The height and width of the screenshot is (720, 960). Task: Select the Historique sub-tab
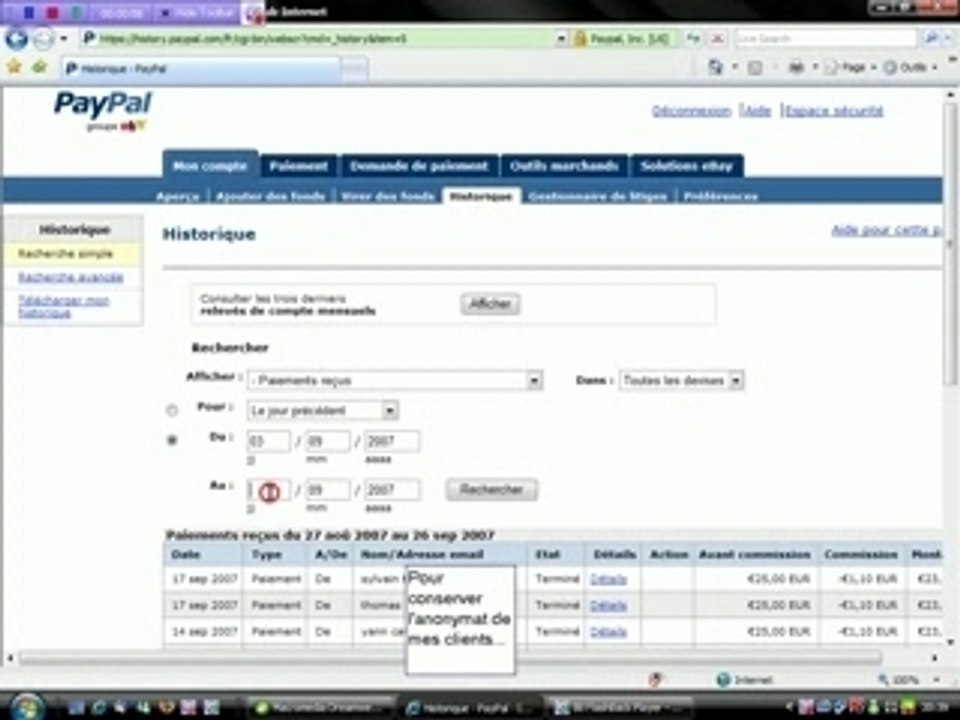point(481,196)
